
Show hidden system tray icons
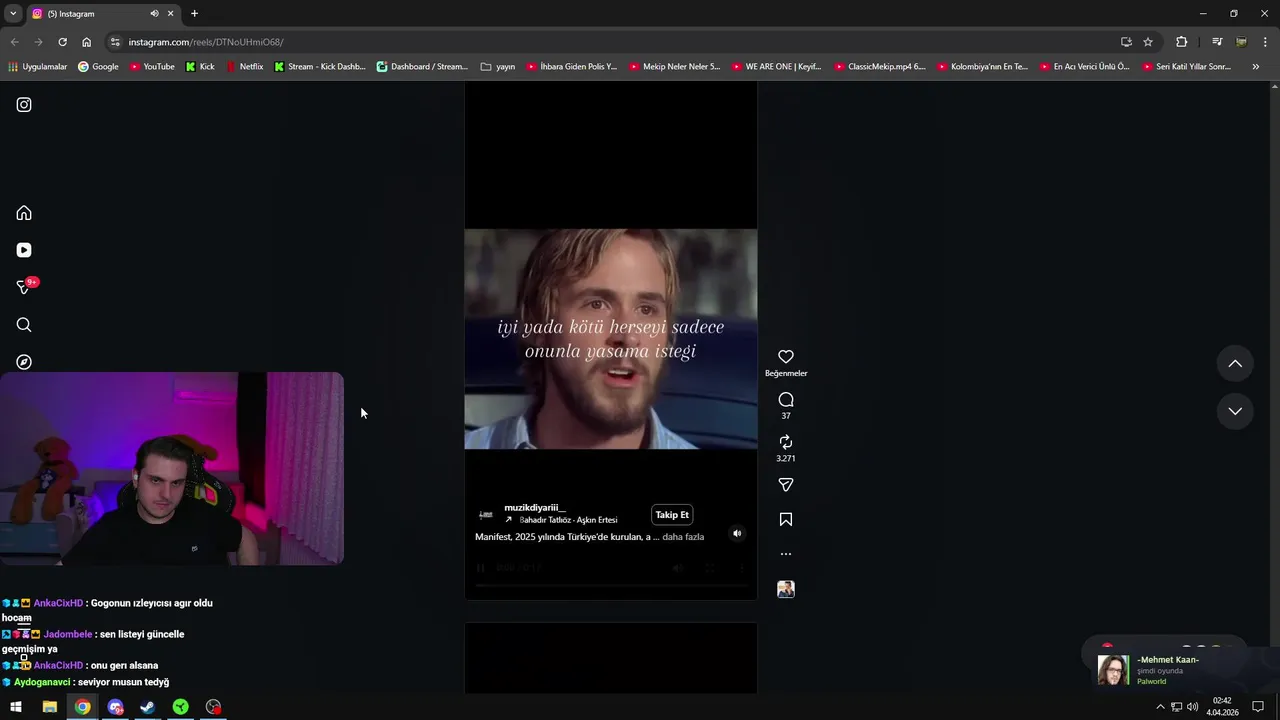coord(1160,707)
